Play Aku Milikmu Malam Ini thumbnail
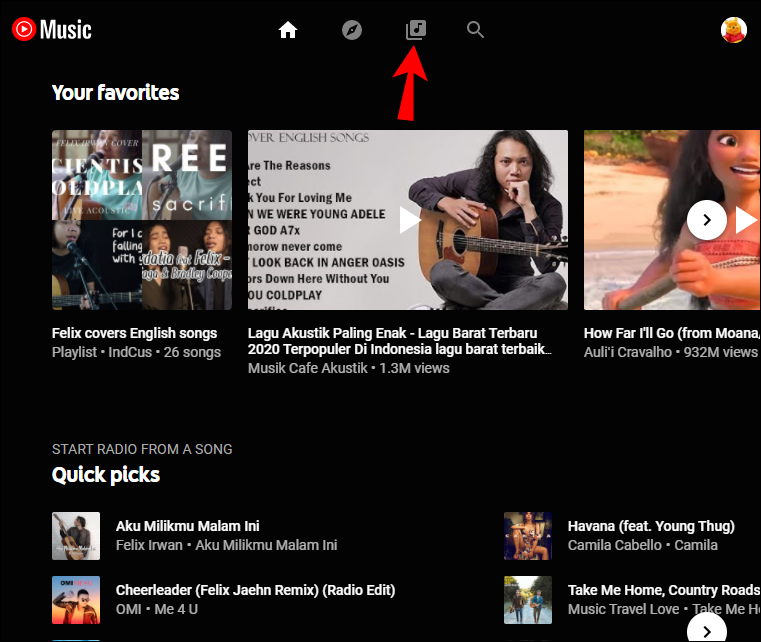 tap(76, 536)
